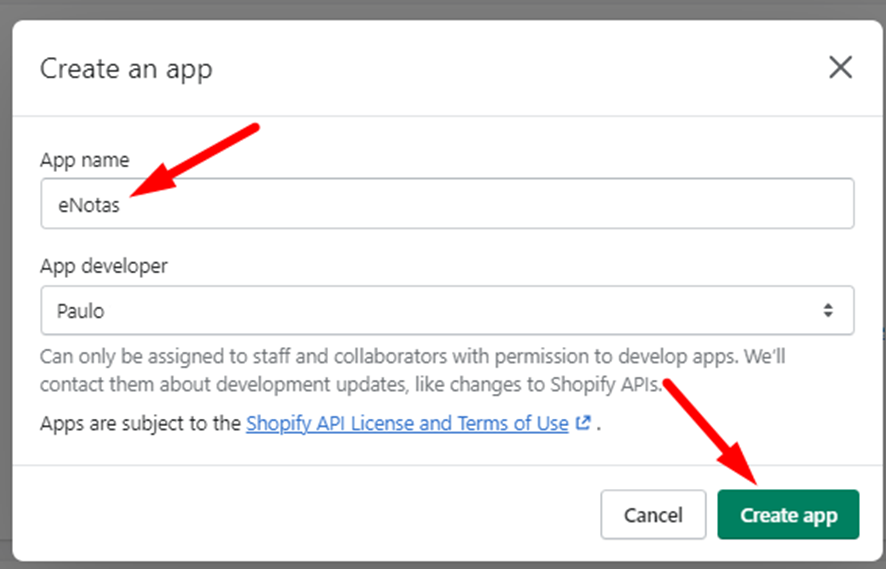Open Shopify API License and Terms of Use

407,423
